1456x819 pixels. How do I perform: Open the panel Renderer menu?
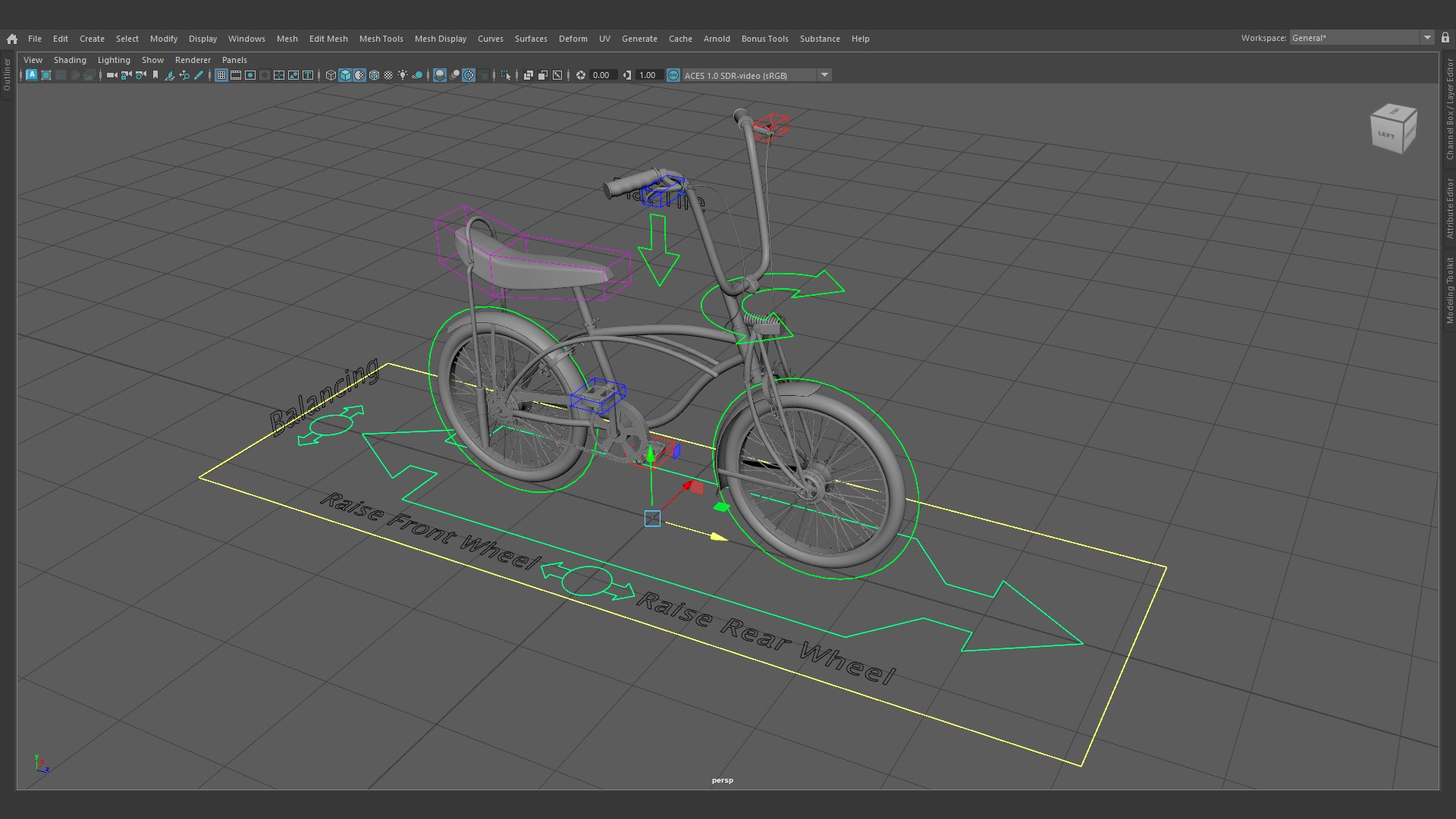[x=193, y=60]
